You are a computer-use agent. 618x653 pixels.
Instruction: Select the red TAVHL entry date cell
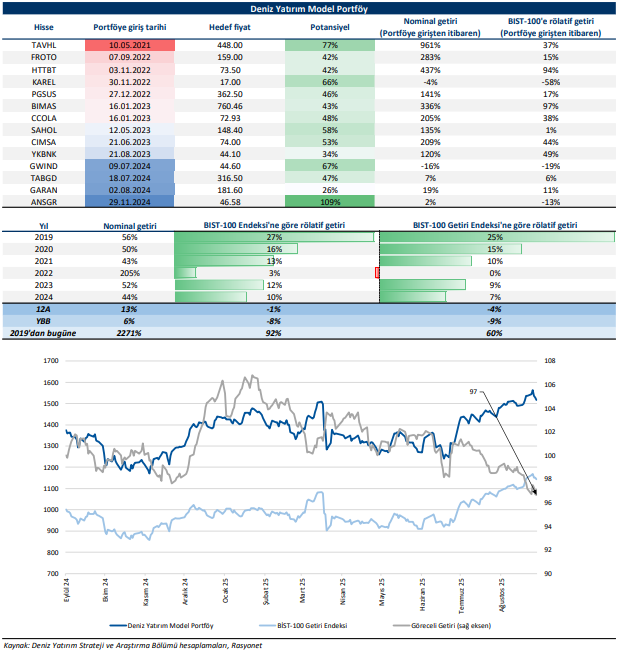click(130, 46)
